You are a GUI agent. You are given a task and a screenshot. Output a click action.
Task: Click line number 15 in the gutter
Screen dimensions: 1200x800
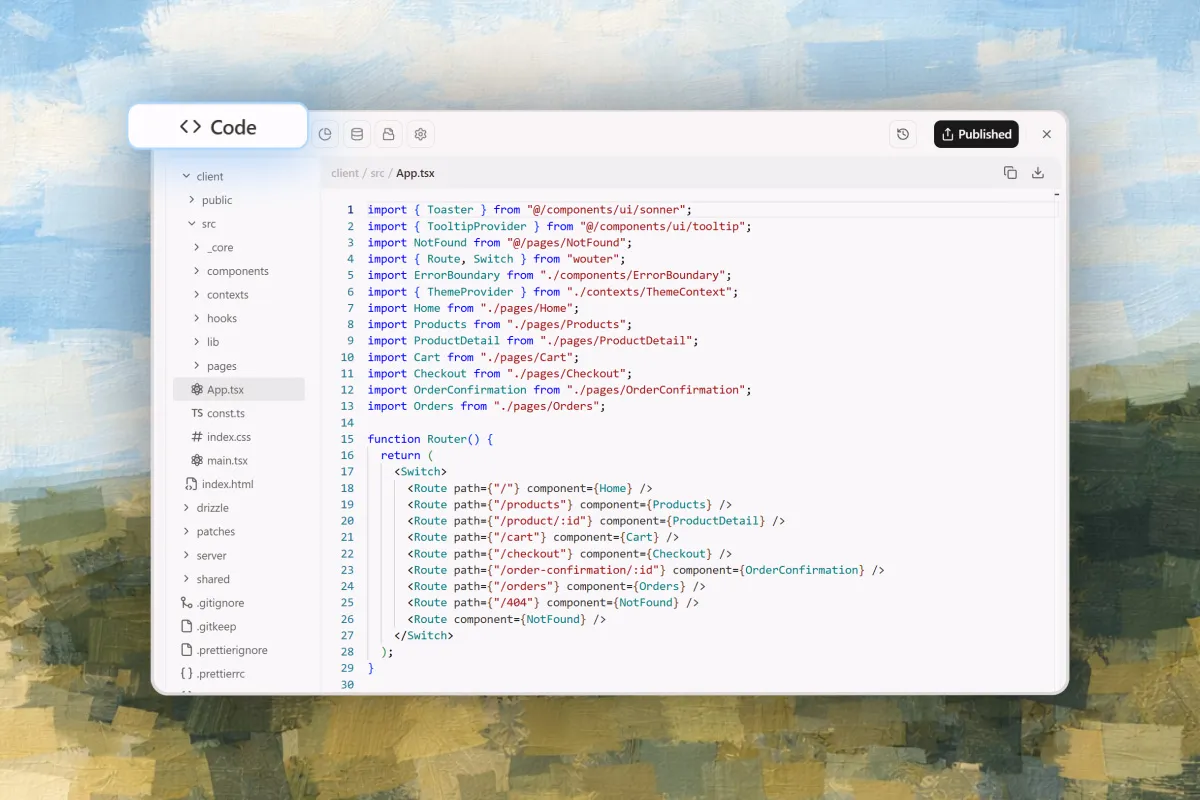pyautogui.click(x=347, y=439)
